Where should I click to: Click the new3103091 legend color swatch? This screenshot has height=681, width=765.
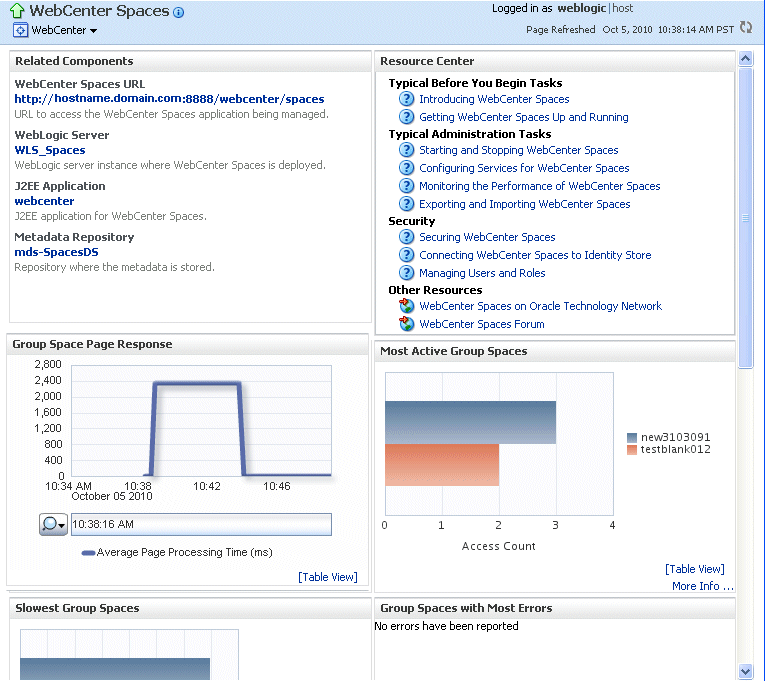[x=632, y=437]
